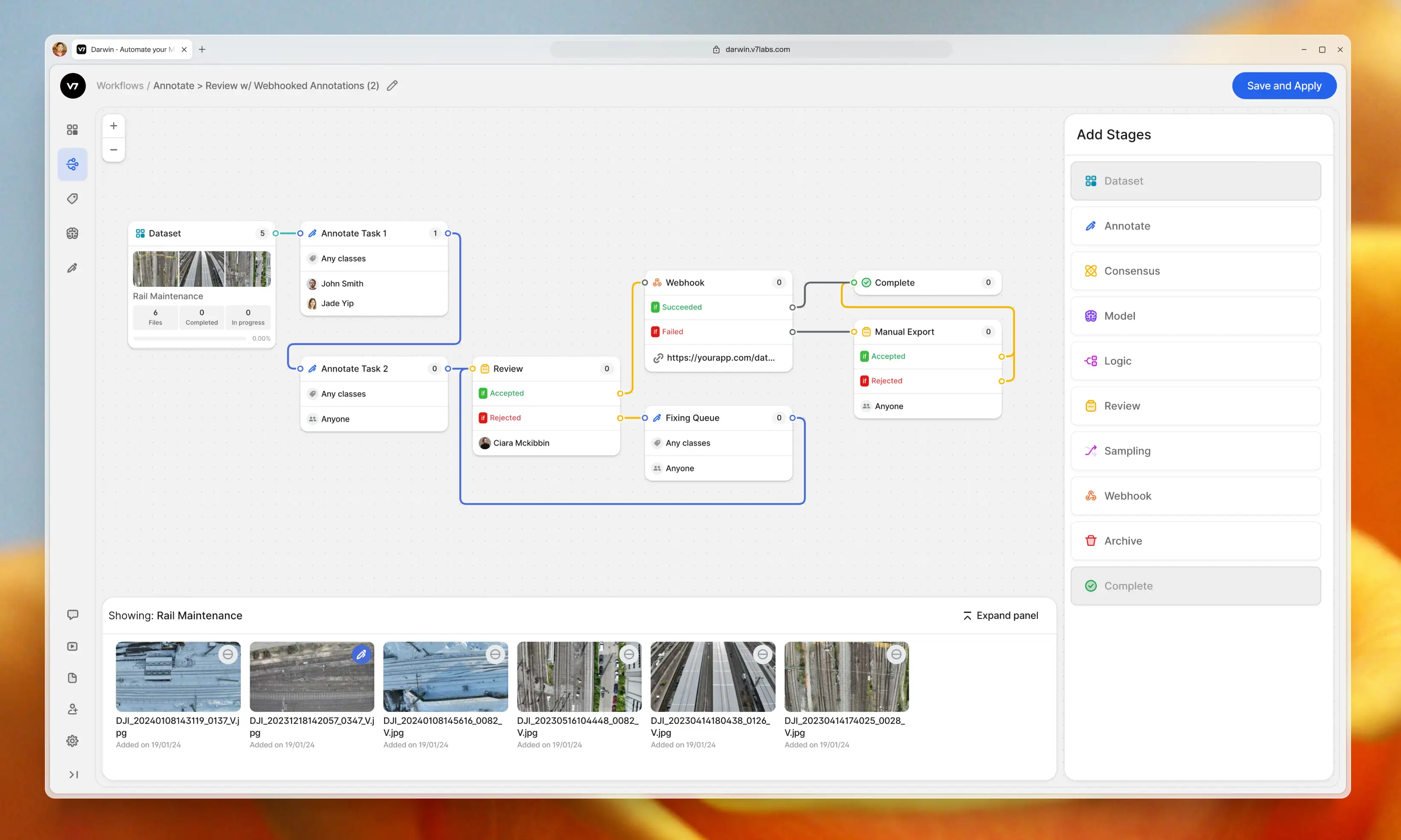Zoom out the canvas with minus button
Viewport: 1401px width, 840px height.
(x=114, y=150)
